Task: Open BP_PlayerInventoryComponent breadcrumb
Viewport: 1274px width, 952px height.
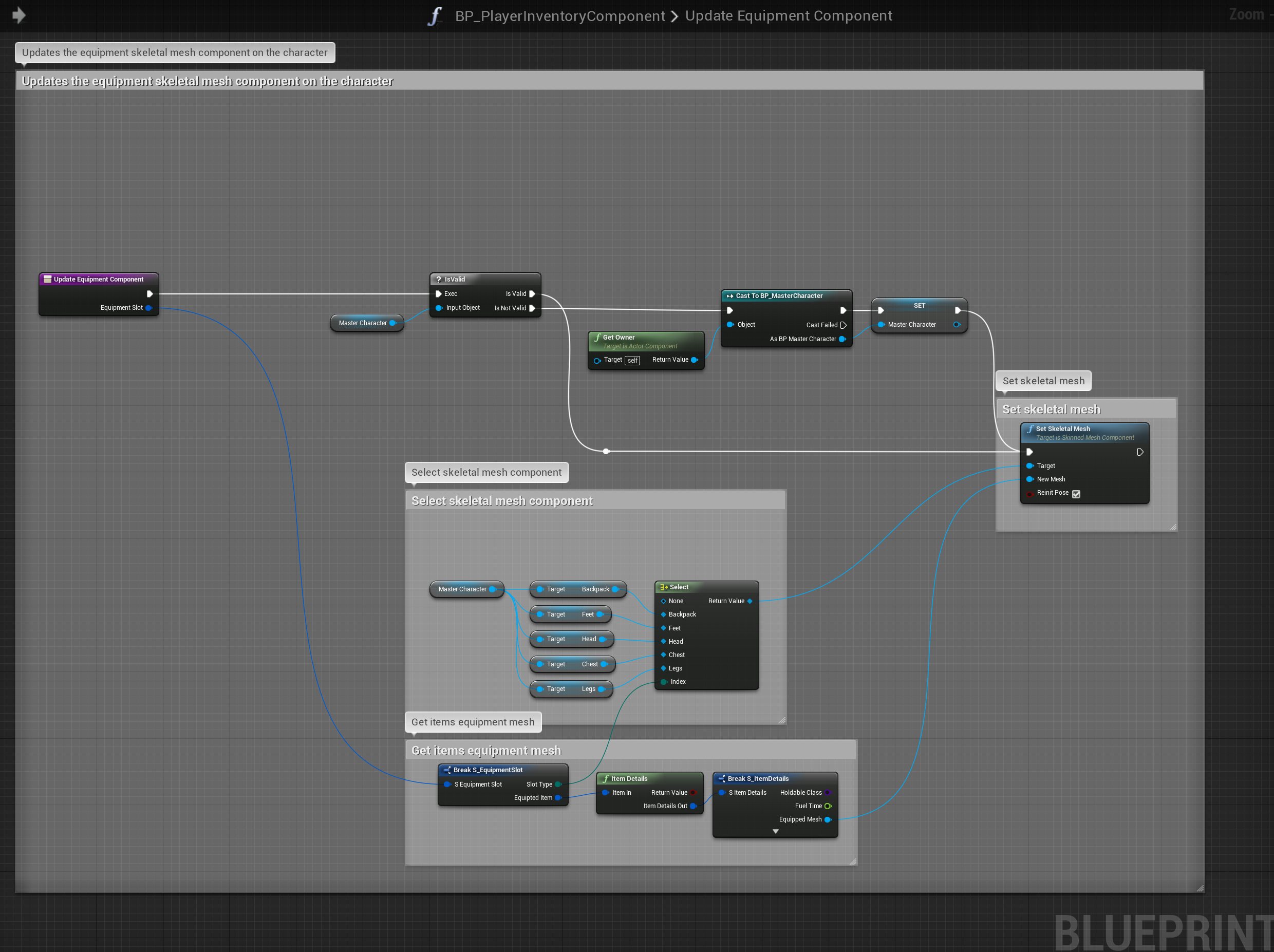Action: click(560, 16)
